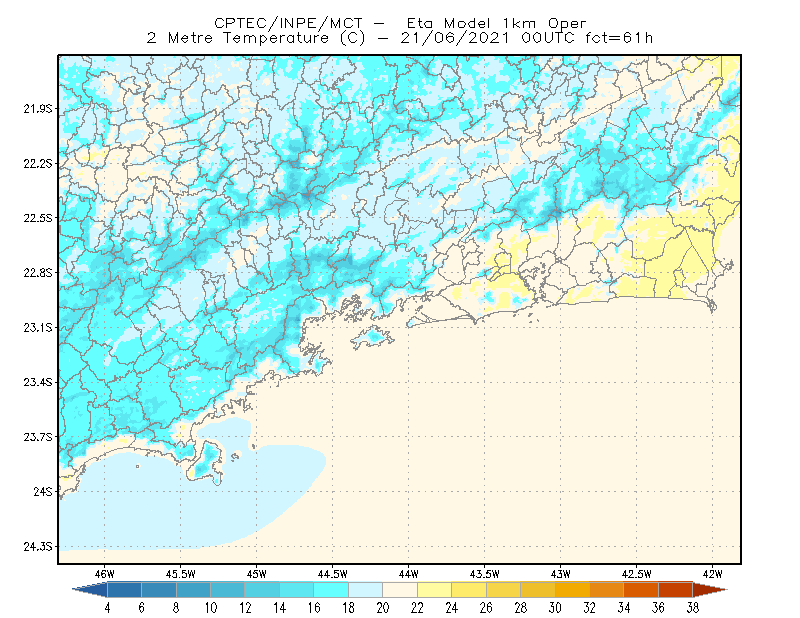Click the light blue 18-20 legend swatch
The width and height of the screenshot is (800, 618).
(366, 590)
